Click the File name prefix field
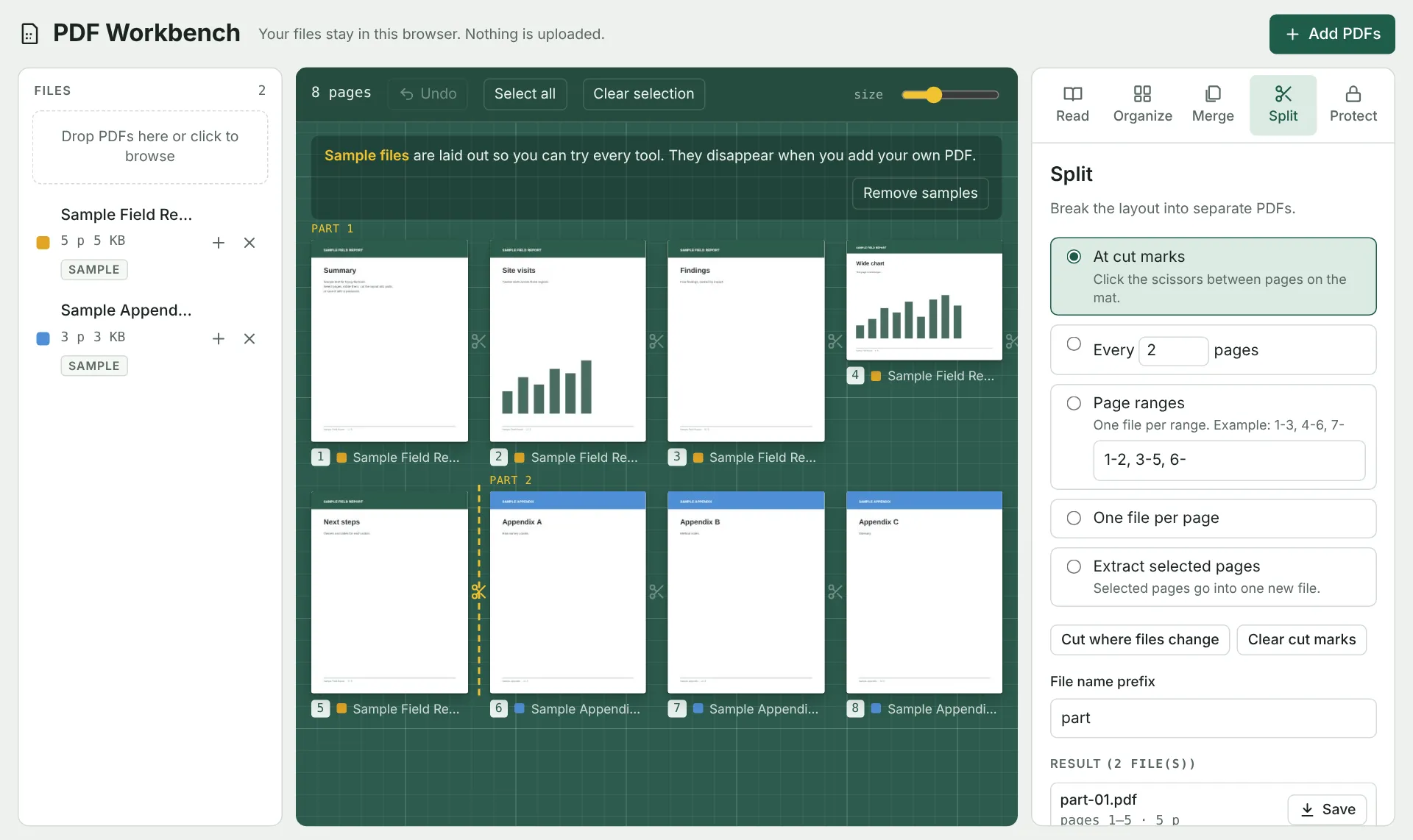Viewport: 1413px width, 840px height. tap(1213, 718)
